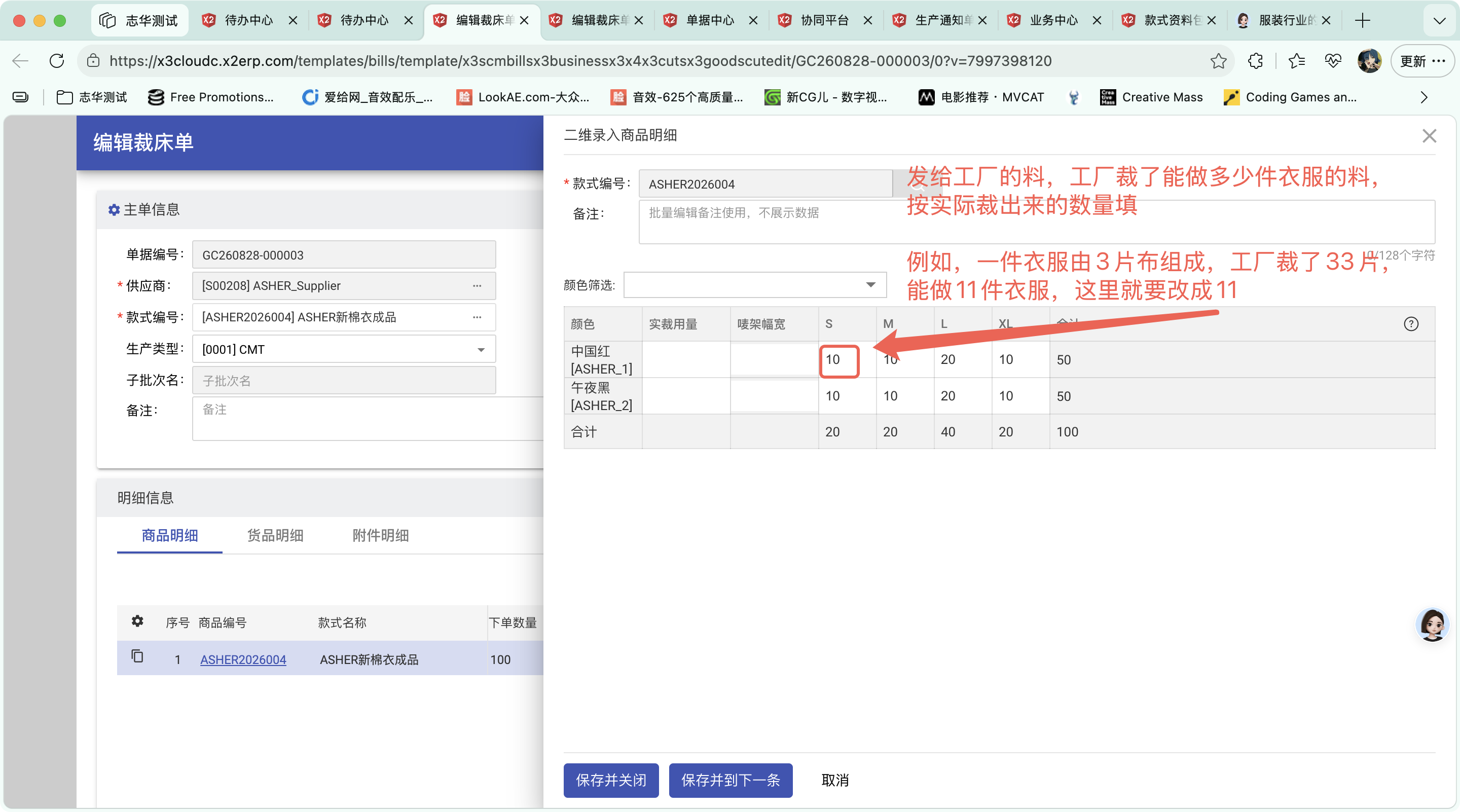Click the browser profile avatar
Viewport: 1460px width, 812px height.
(x=1369, y=61)
